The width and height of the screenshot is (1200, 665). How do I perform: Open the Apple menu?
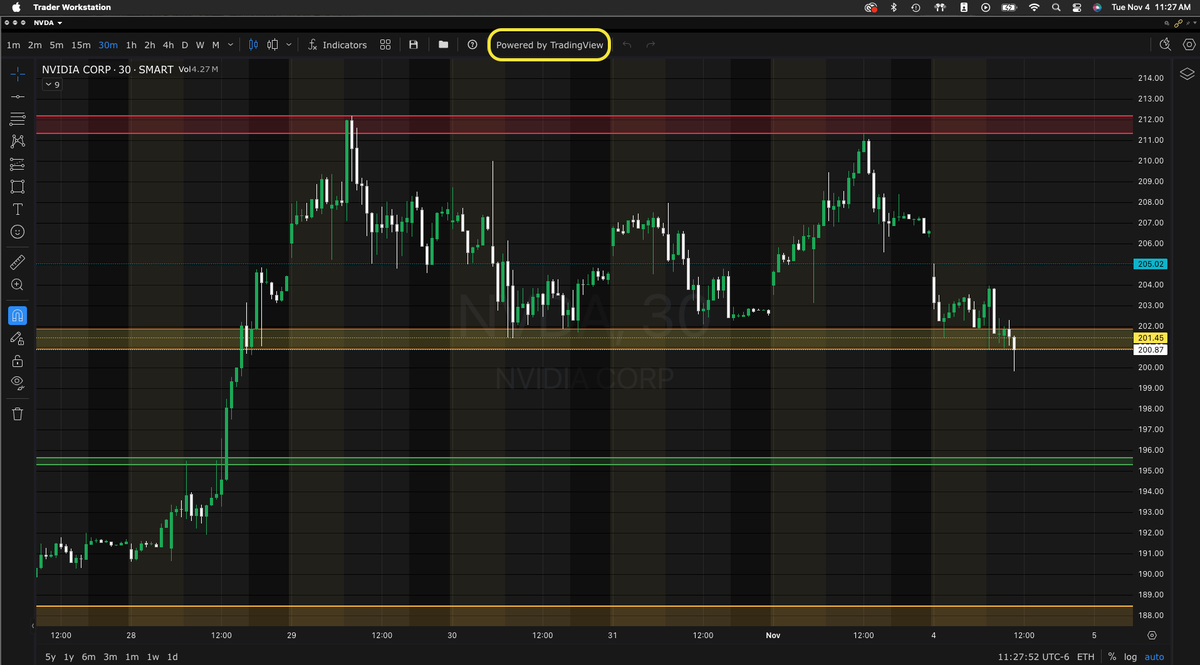[x=16, y=7]
